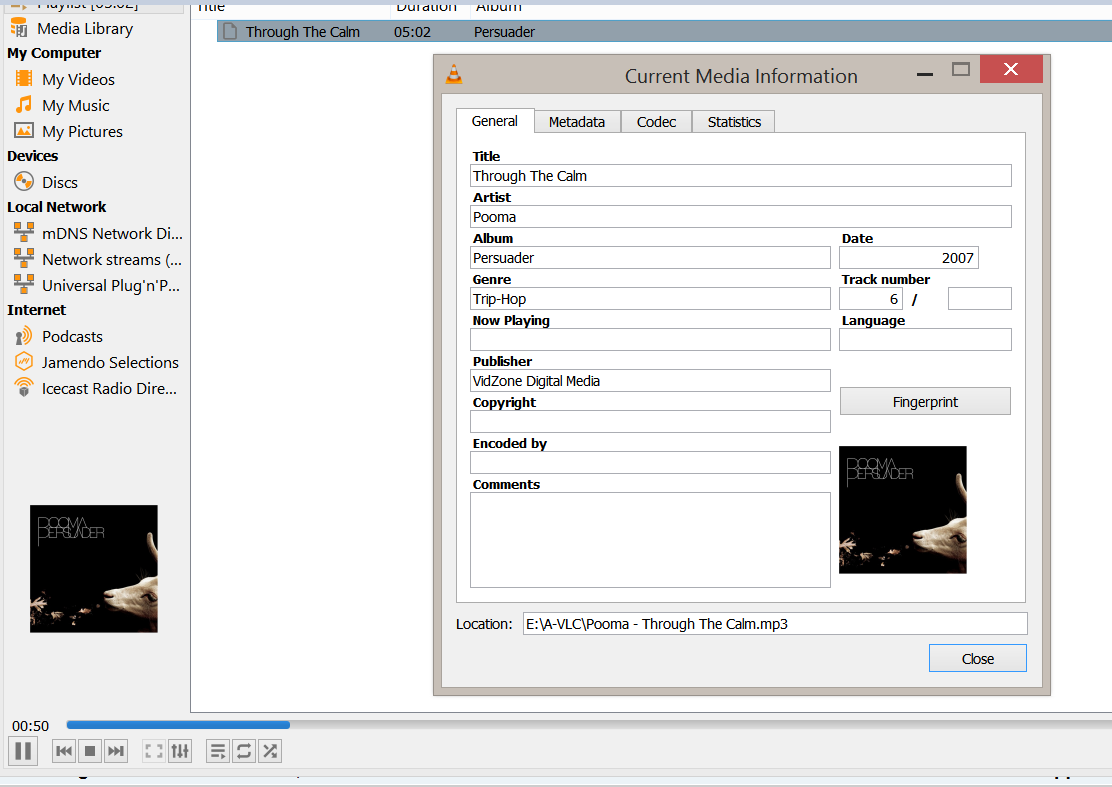Image resolution: width=1112 pixels, height=787 pixels.
Task: Click the Publisher field
Action: click(x=650, y=381)
